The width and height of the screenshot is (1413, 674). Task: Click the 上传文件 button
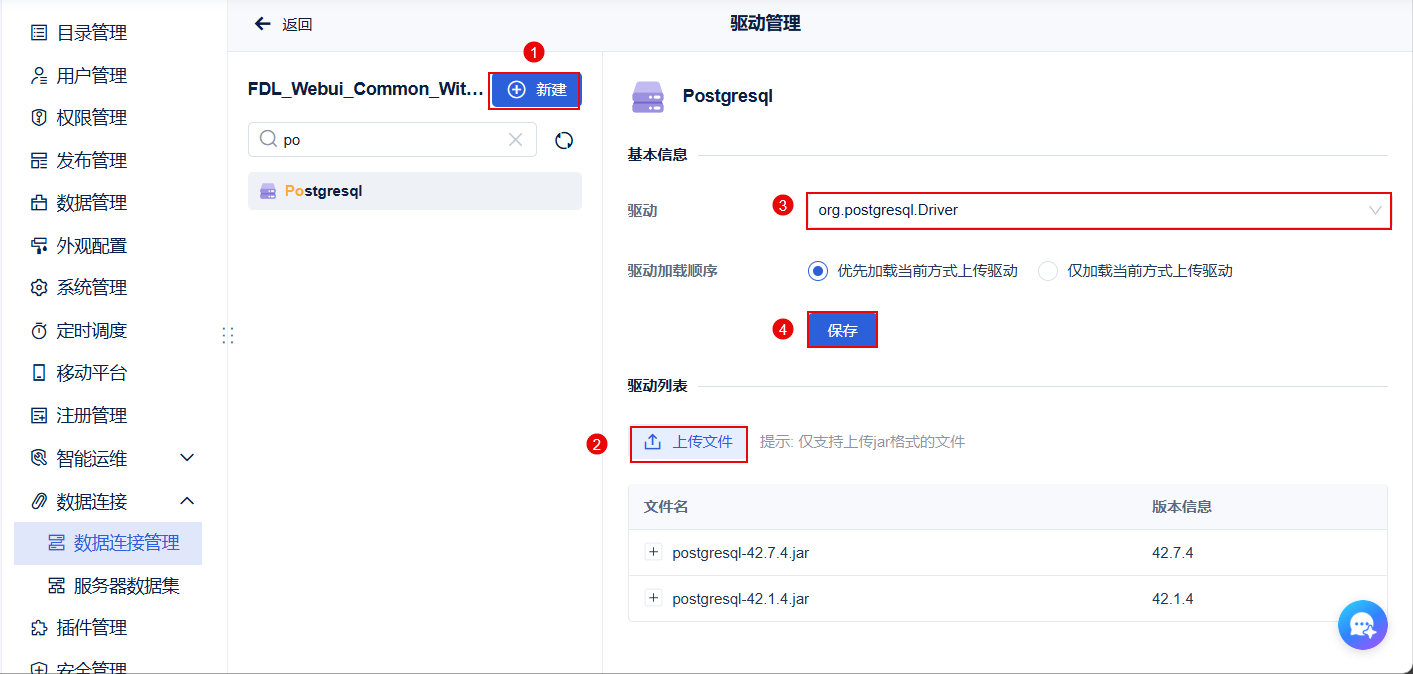point(689,442)
